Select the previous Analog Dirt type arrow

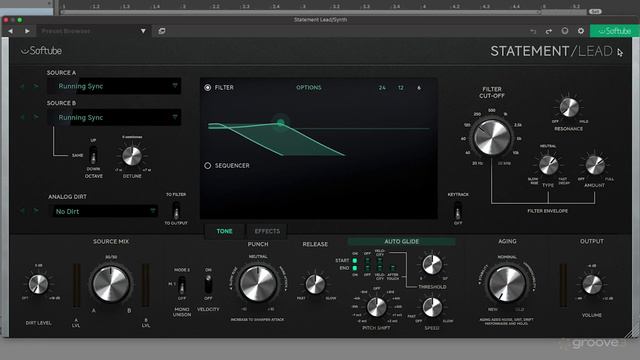tap(22, 211)
